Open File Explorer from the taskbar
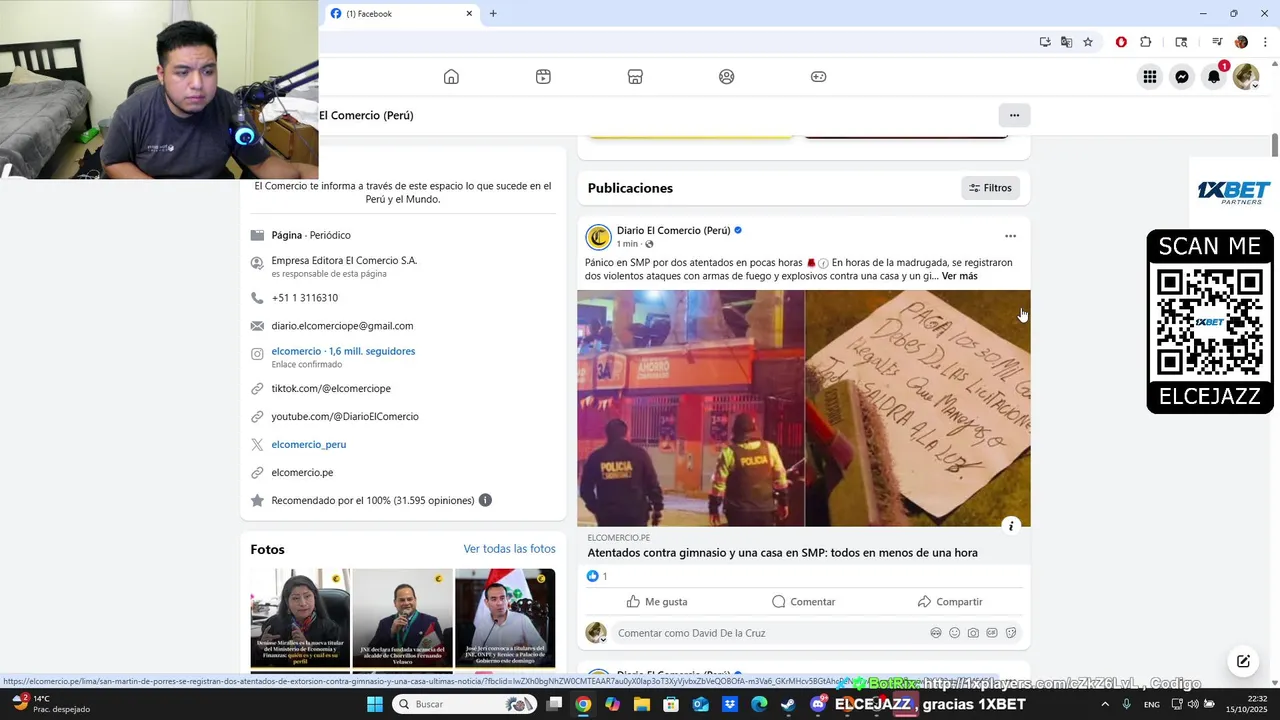Image resolution: width=1280 pixels, height=720 pixels. [x=642, y=704]
